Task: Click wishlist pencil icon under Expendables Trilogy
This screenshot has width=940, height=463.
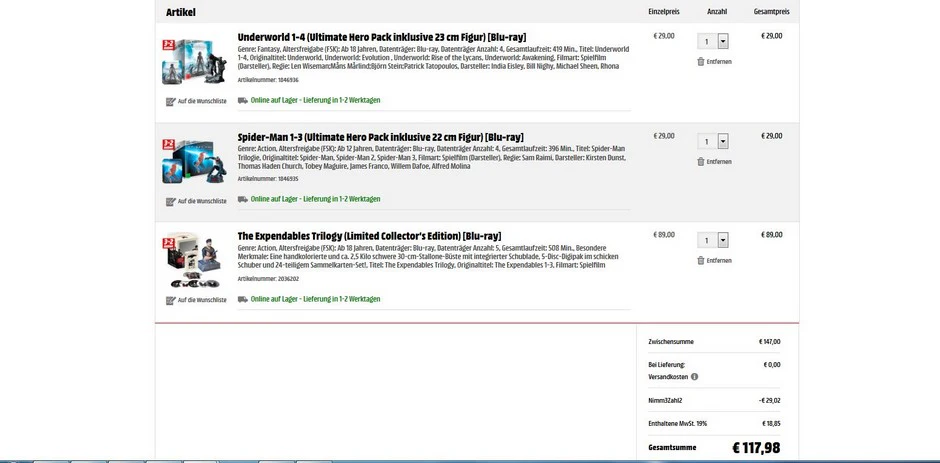Action: (x=170, y=300)
